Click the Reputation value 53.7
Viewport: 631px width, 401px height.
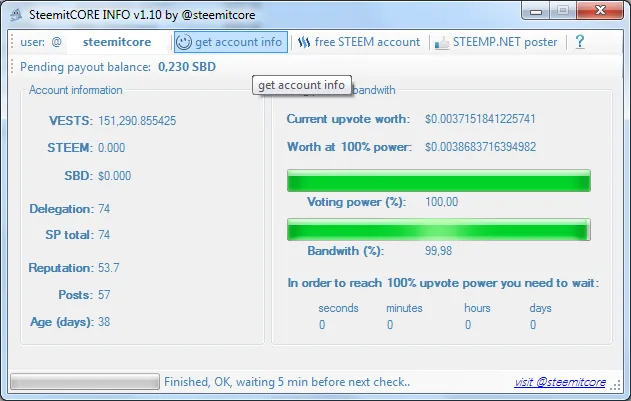pos(109,268)
